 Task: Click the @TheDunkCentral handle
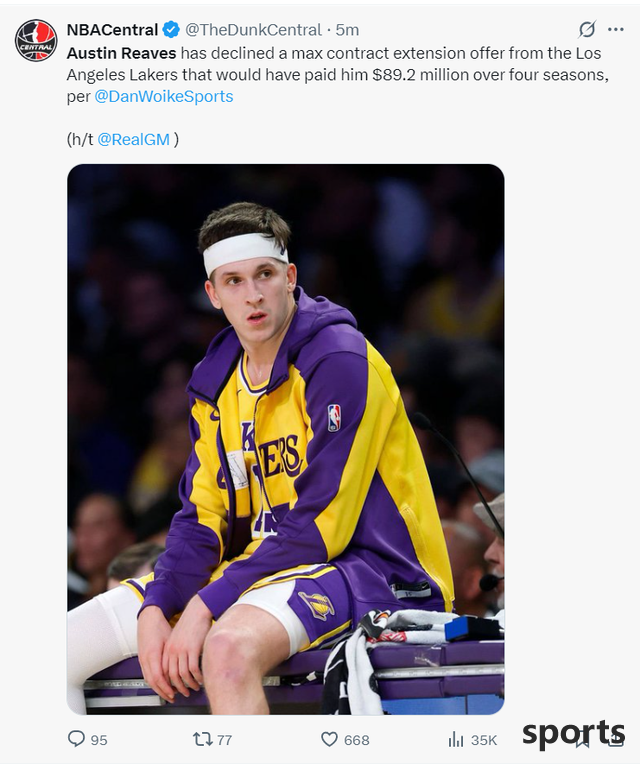(253, 30)
